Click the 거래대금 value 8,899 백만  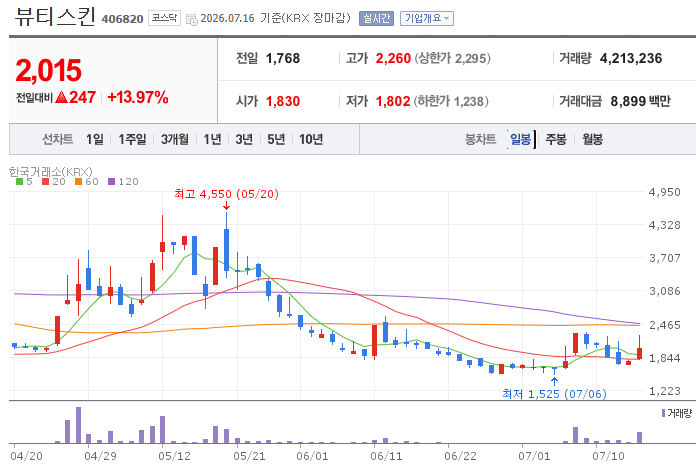(x=641, y=101)
